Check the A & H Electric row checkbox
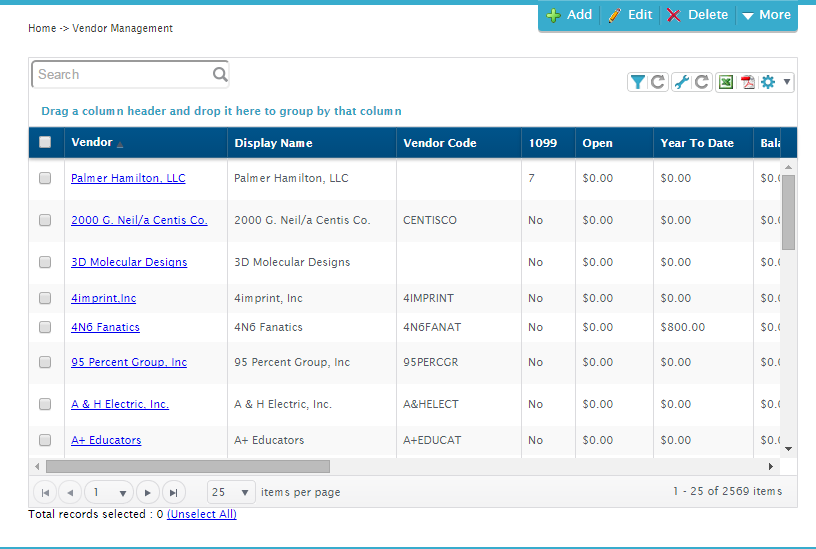 click(45, 404)
